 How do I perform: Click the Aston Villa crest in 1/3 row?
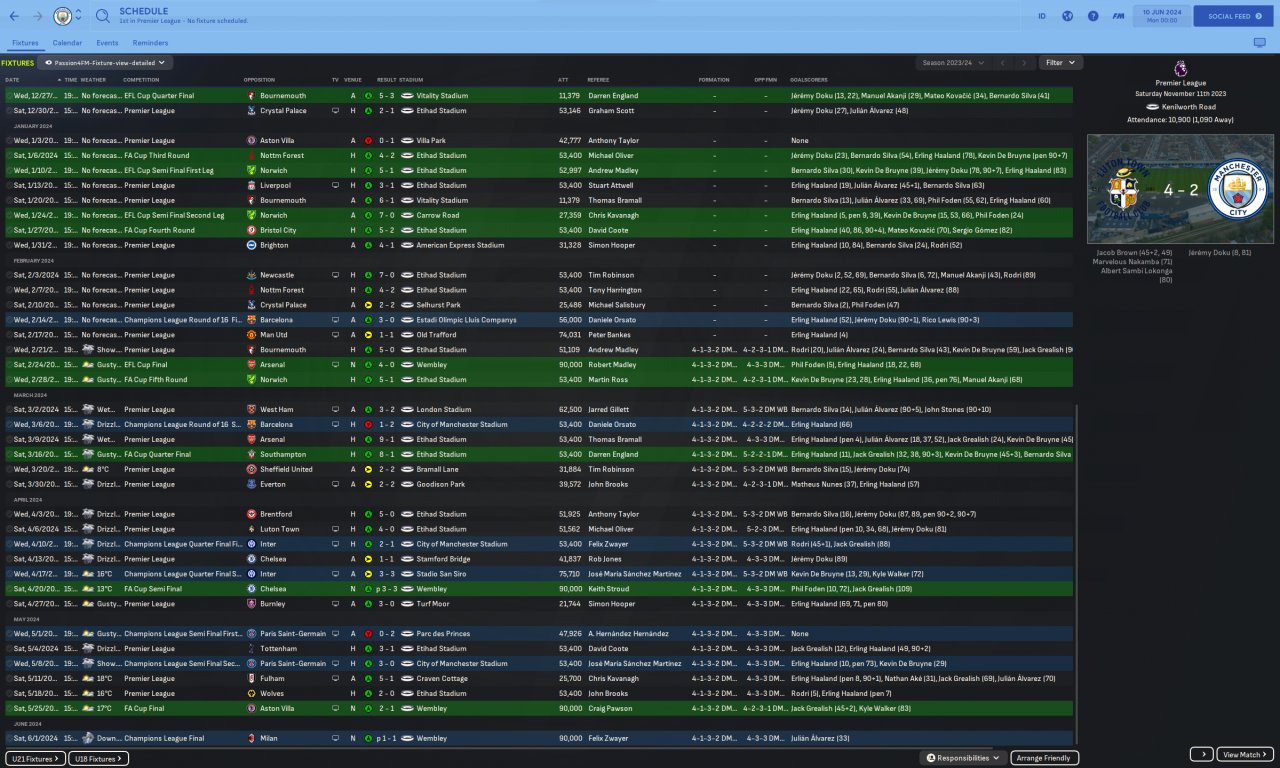(251, 141)
